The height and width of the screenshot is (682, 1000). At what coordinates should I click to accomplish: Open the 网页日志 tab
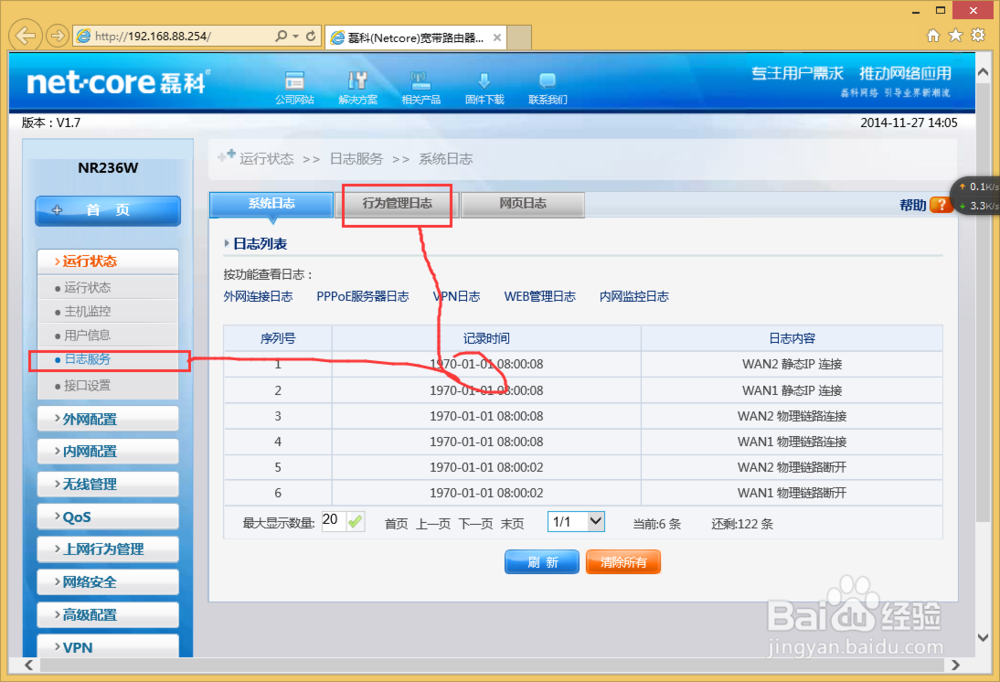coord(522,204)
